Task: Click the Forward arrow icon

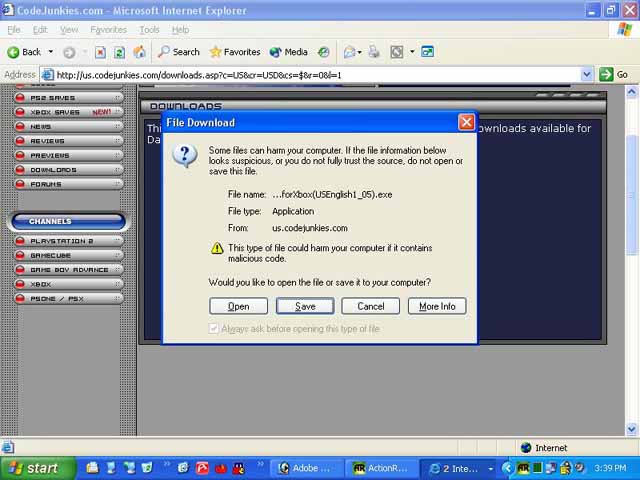Action: [69, 52]
